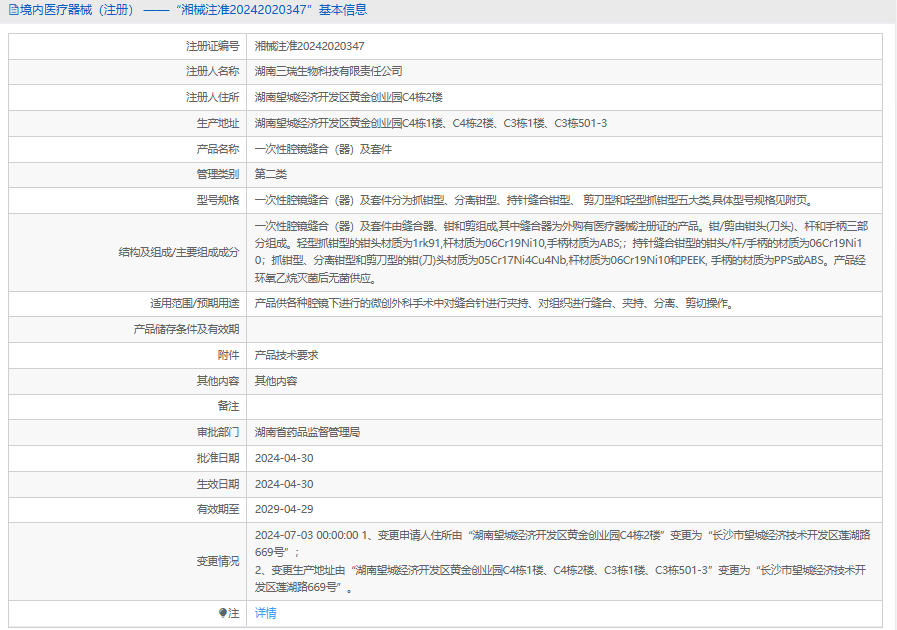Click registrant address 湖南望城经济开发区黄金创业园C4栋2楼

click(348, 97)
